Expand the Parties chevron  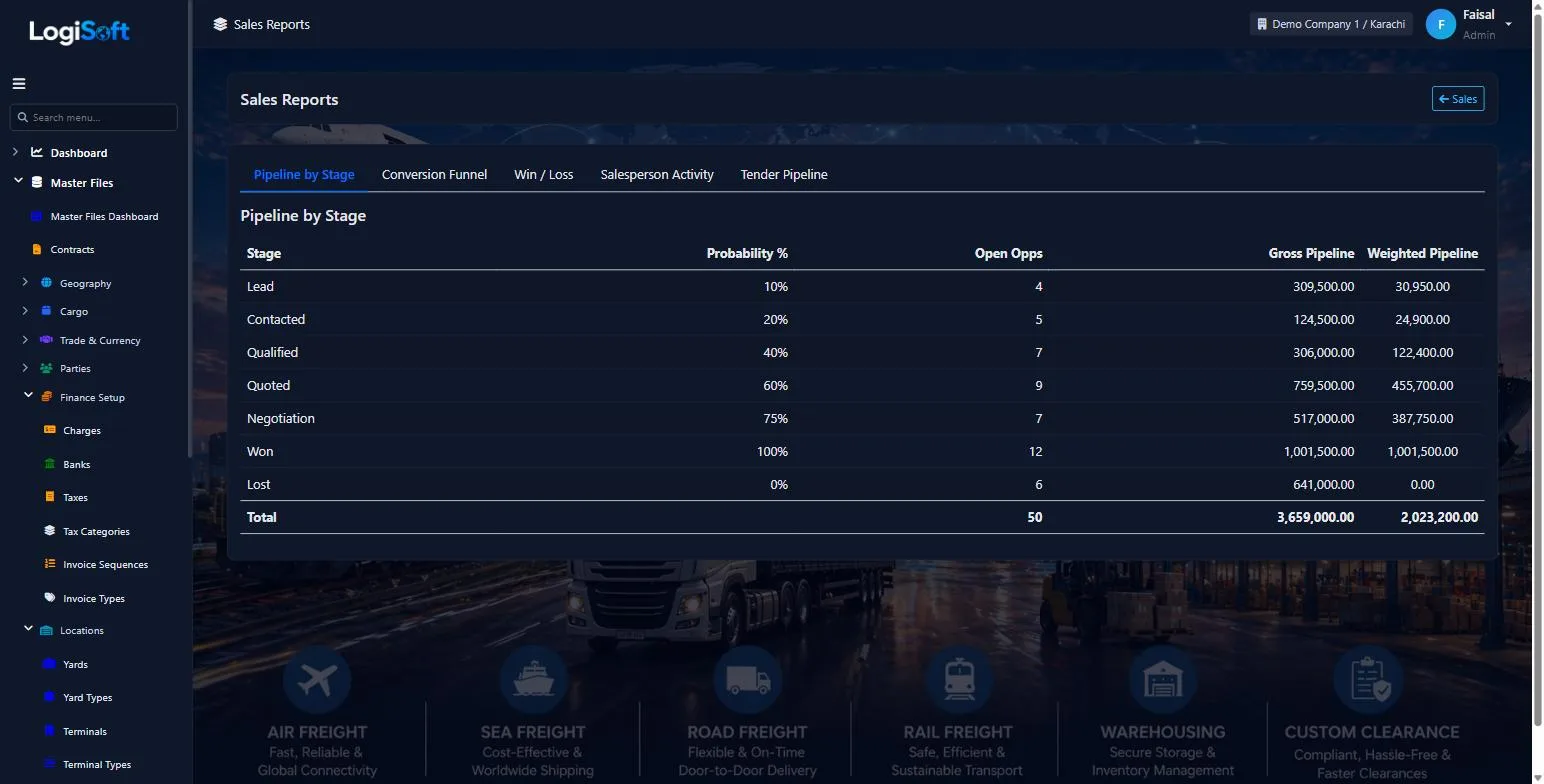click(25, 368)
